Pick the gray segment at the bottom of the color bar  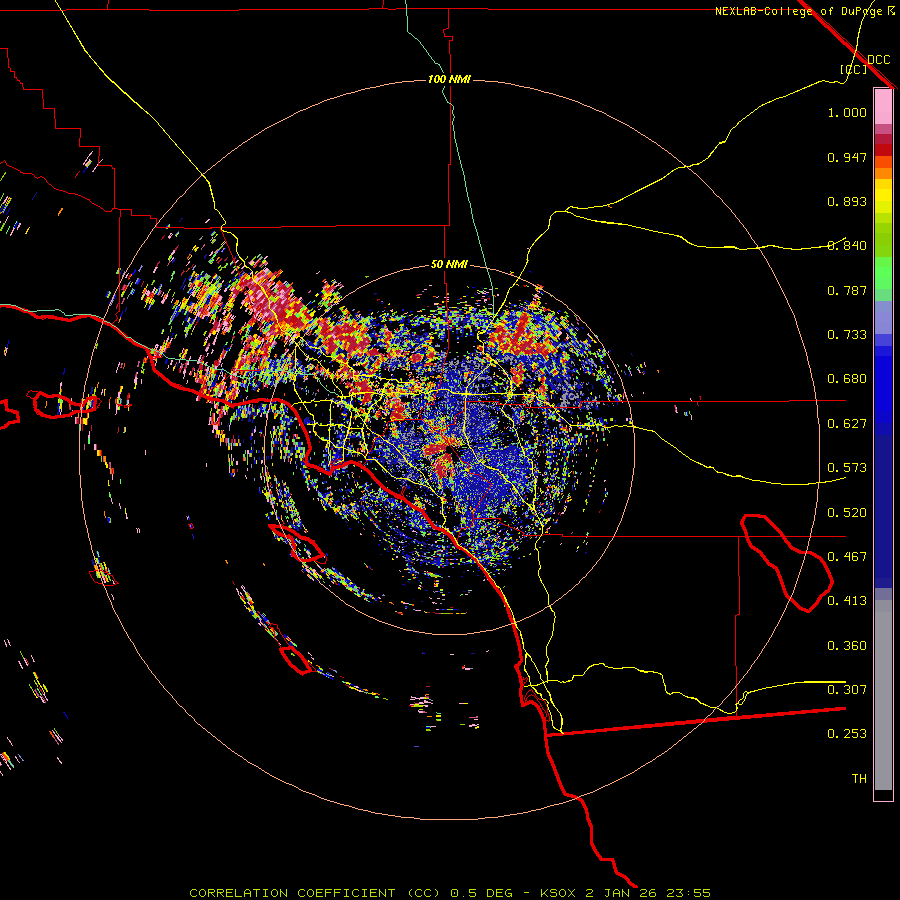click(883, 695)
